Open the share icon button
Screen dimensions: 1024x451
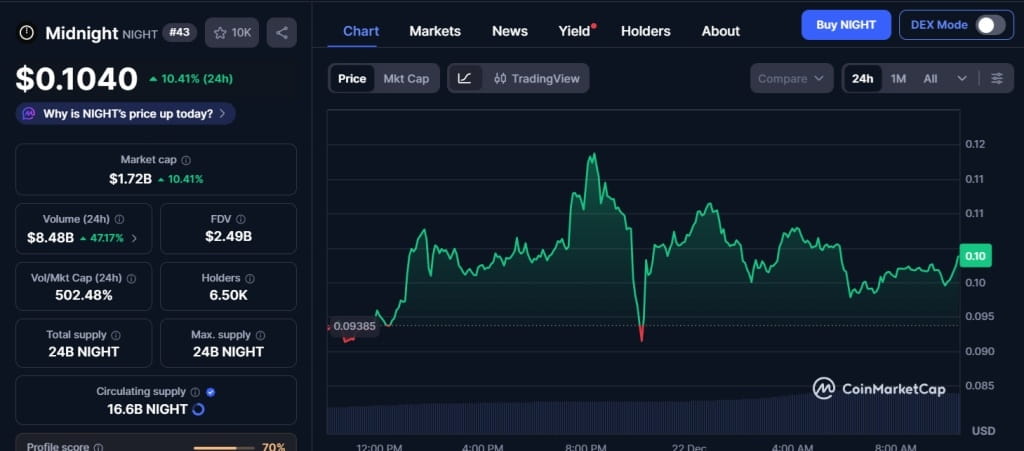(x=281, y=33)
